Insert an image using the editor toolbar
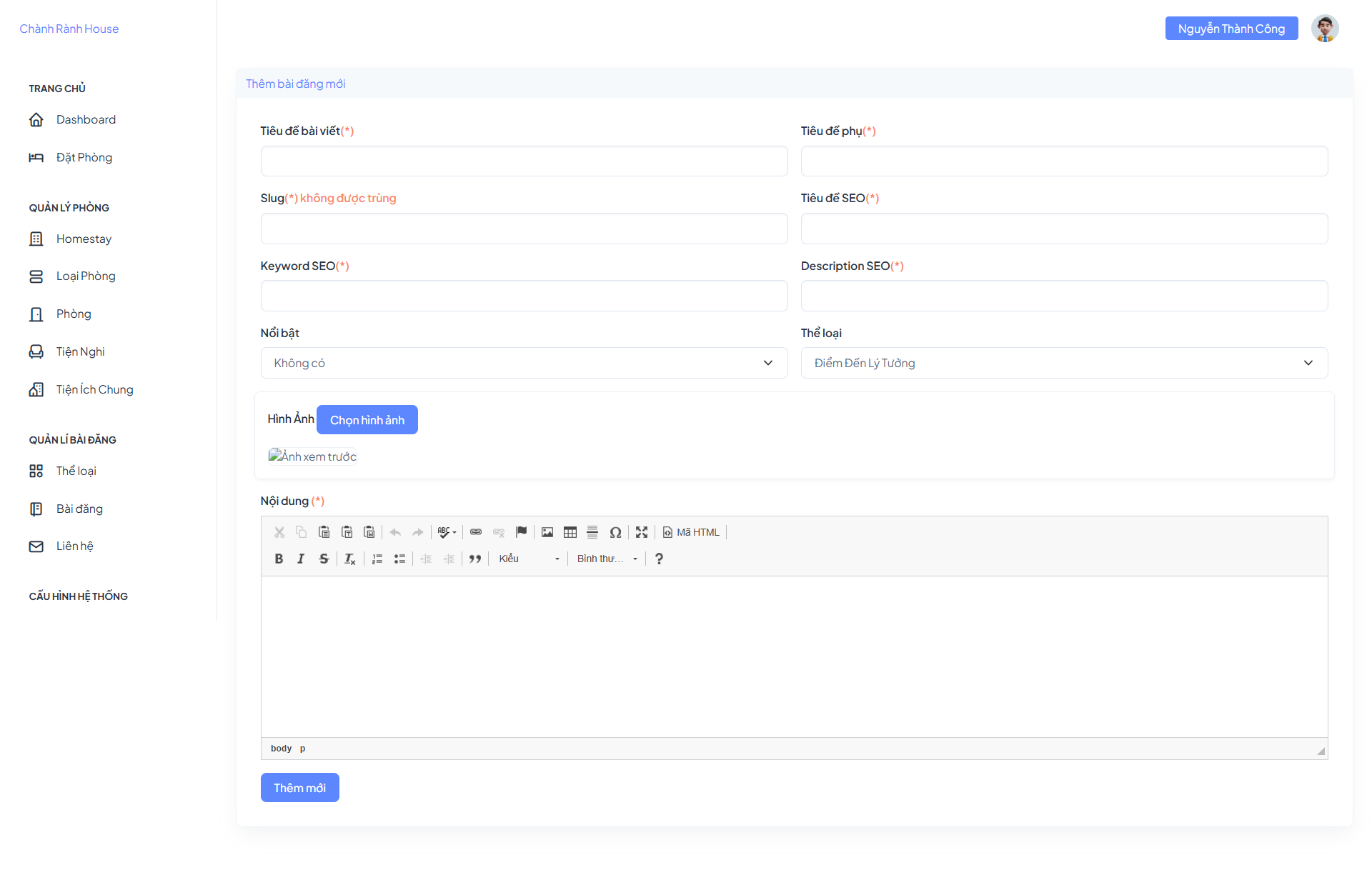Image resolution: width=1372 pixels, height=870 pixels. tap(547, 532)
